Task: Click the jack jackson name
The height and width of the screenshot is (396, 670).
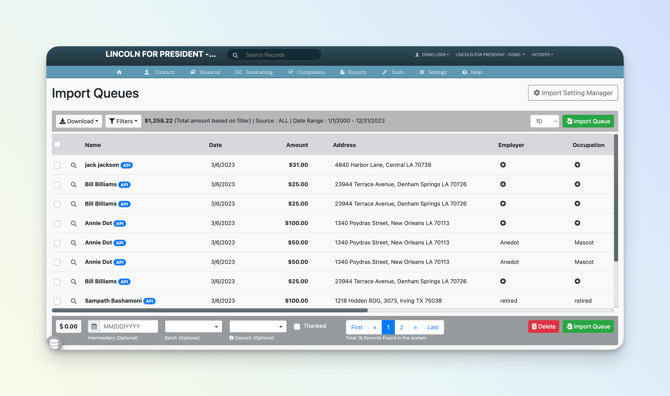Action: pyautogui.click(x=102, y=165)
